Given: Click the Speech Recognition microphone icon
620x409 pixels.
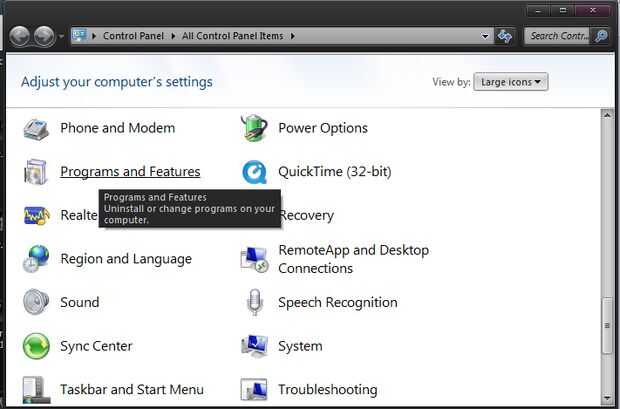Looking at the screenshot, I should tap(254, 302).
